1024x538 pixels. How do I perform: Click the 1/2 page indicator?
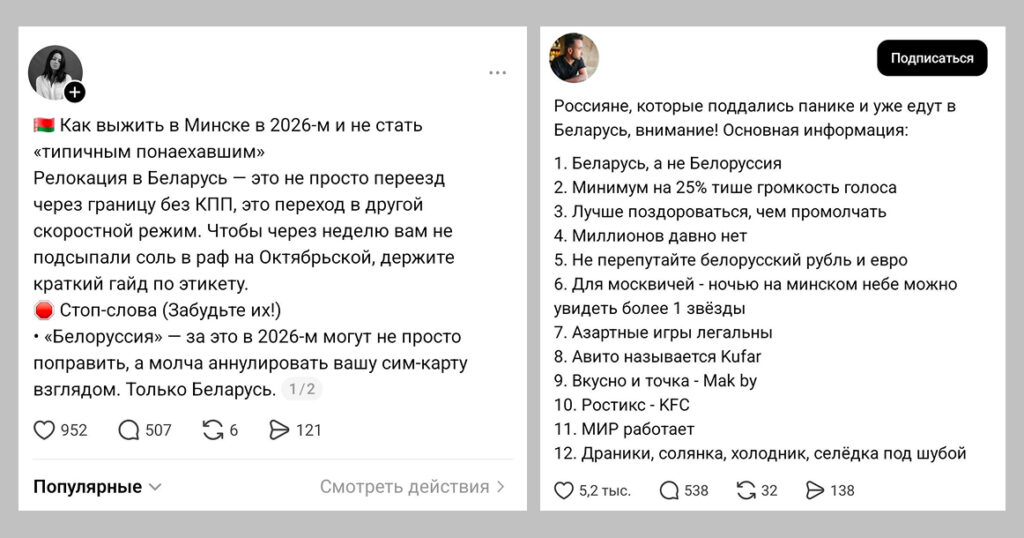[x=303, y=390]
